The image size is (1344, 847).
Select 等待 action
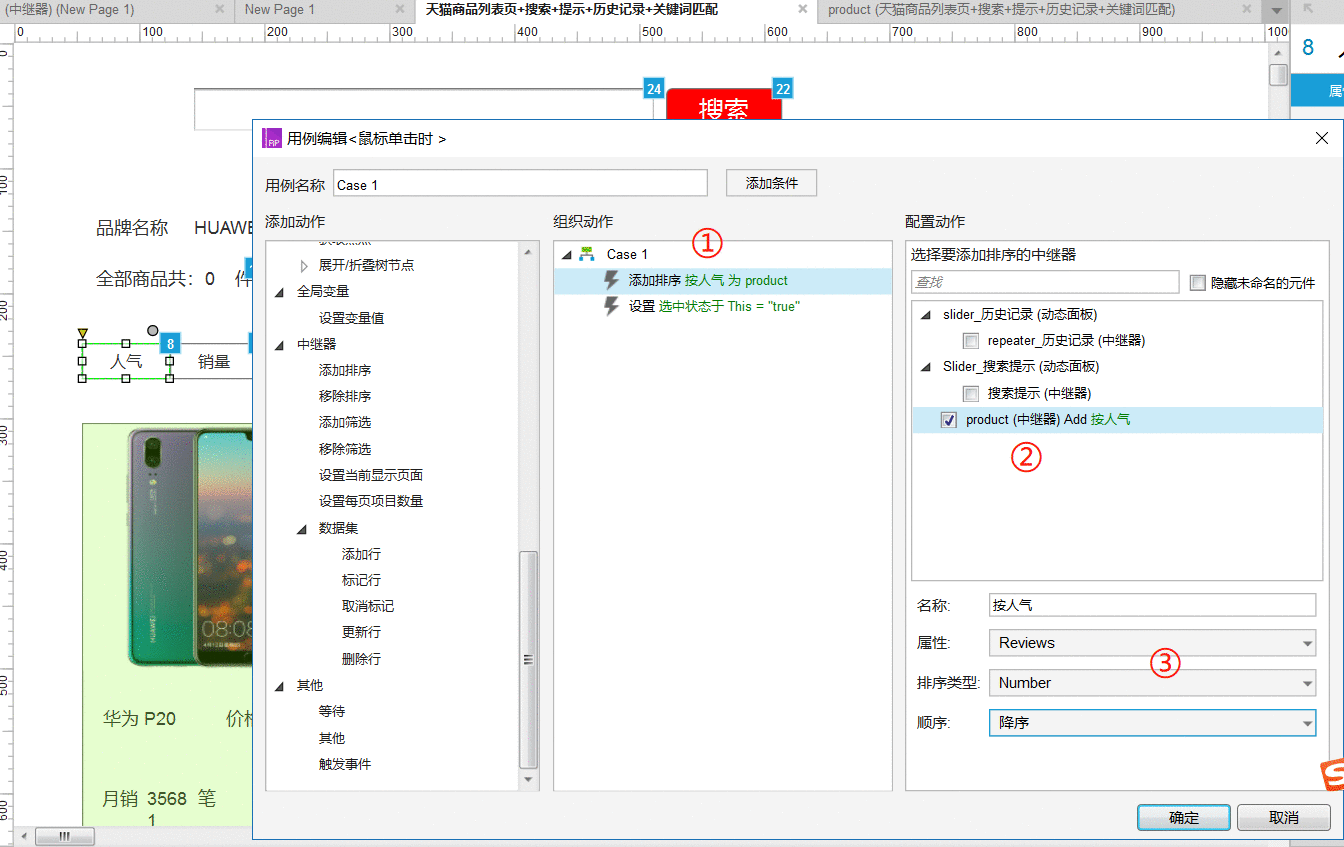[332, 711]
